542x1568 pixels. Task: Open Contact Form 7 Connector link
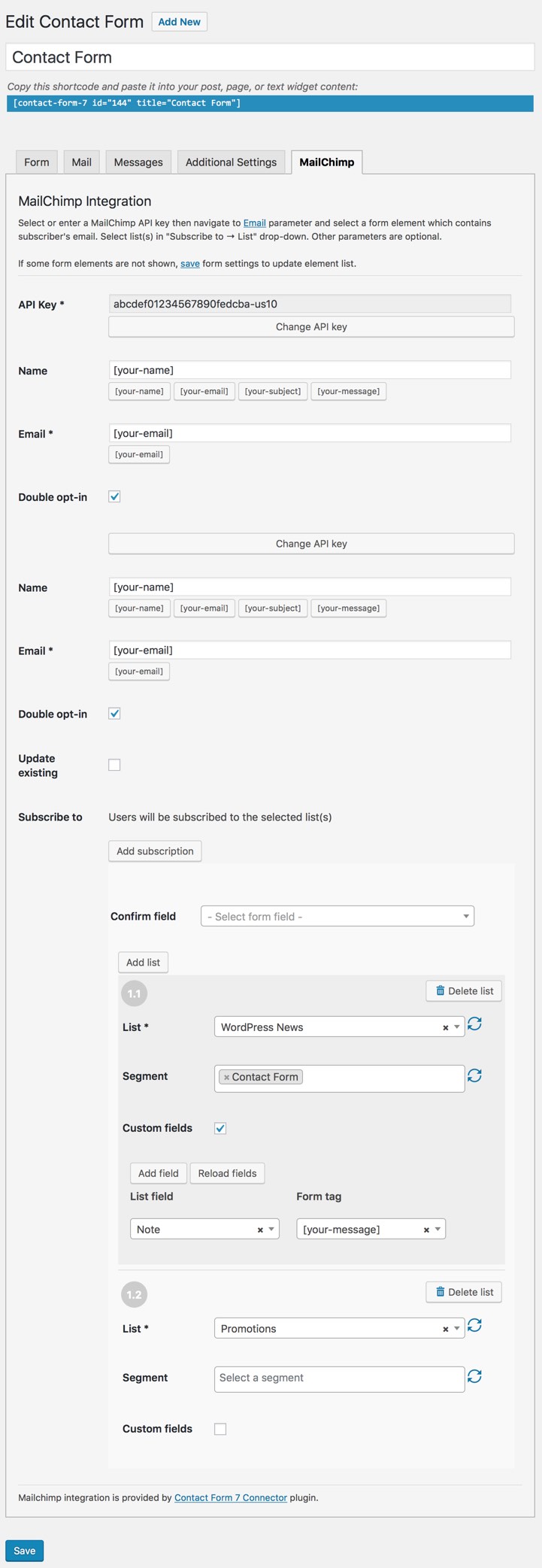231,1498
